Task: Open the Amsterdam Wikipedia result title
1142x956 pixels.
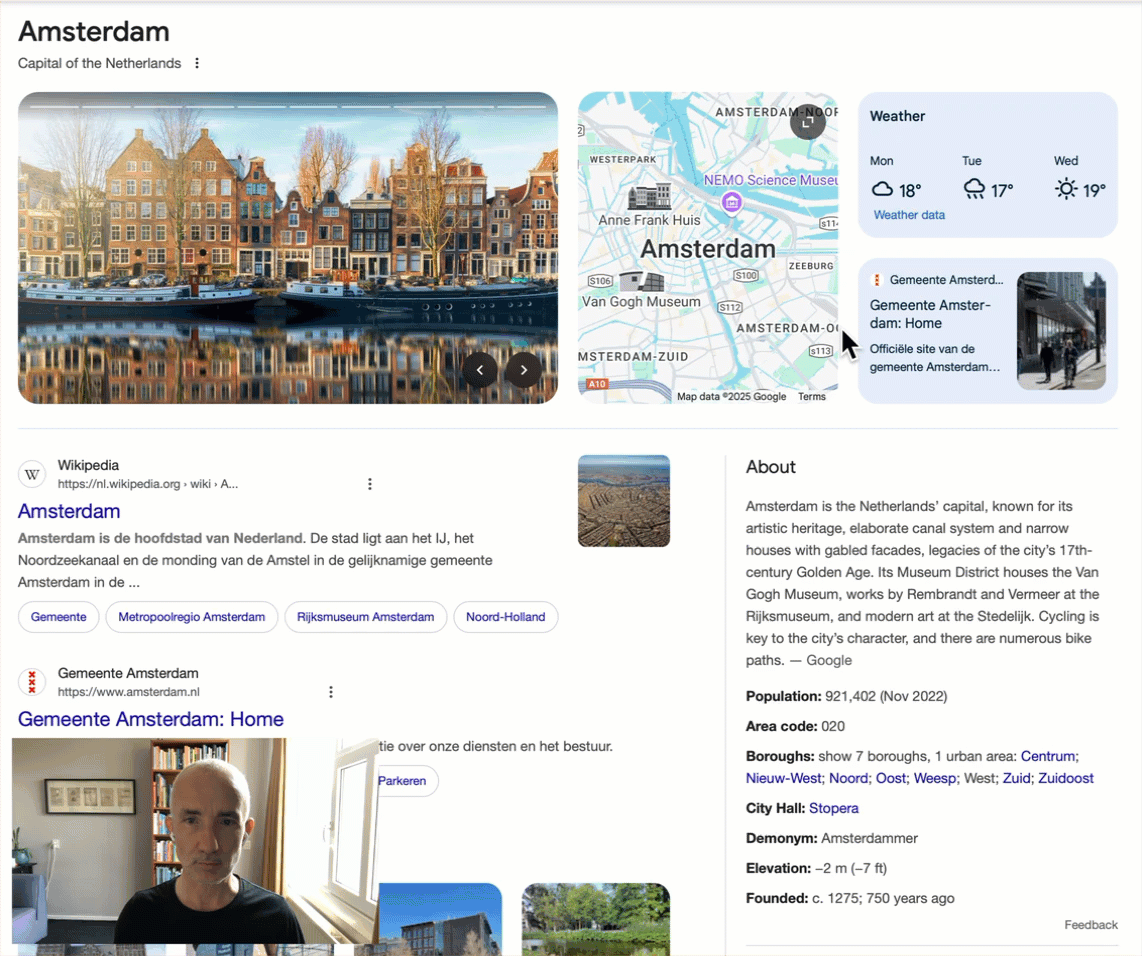Action: point(69,511)
